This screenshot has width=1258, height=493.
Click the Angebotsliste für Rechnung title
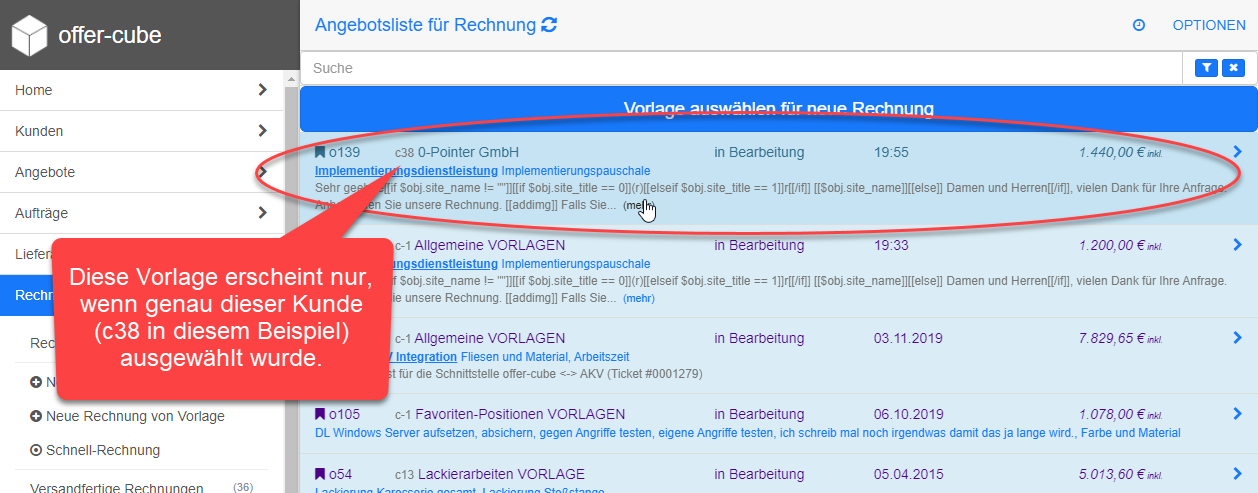tap(425, 25)
